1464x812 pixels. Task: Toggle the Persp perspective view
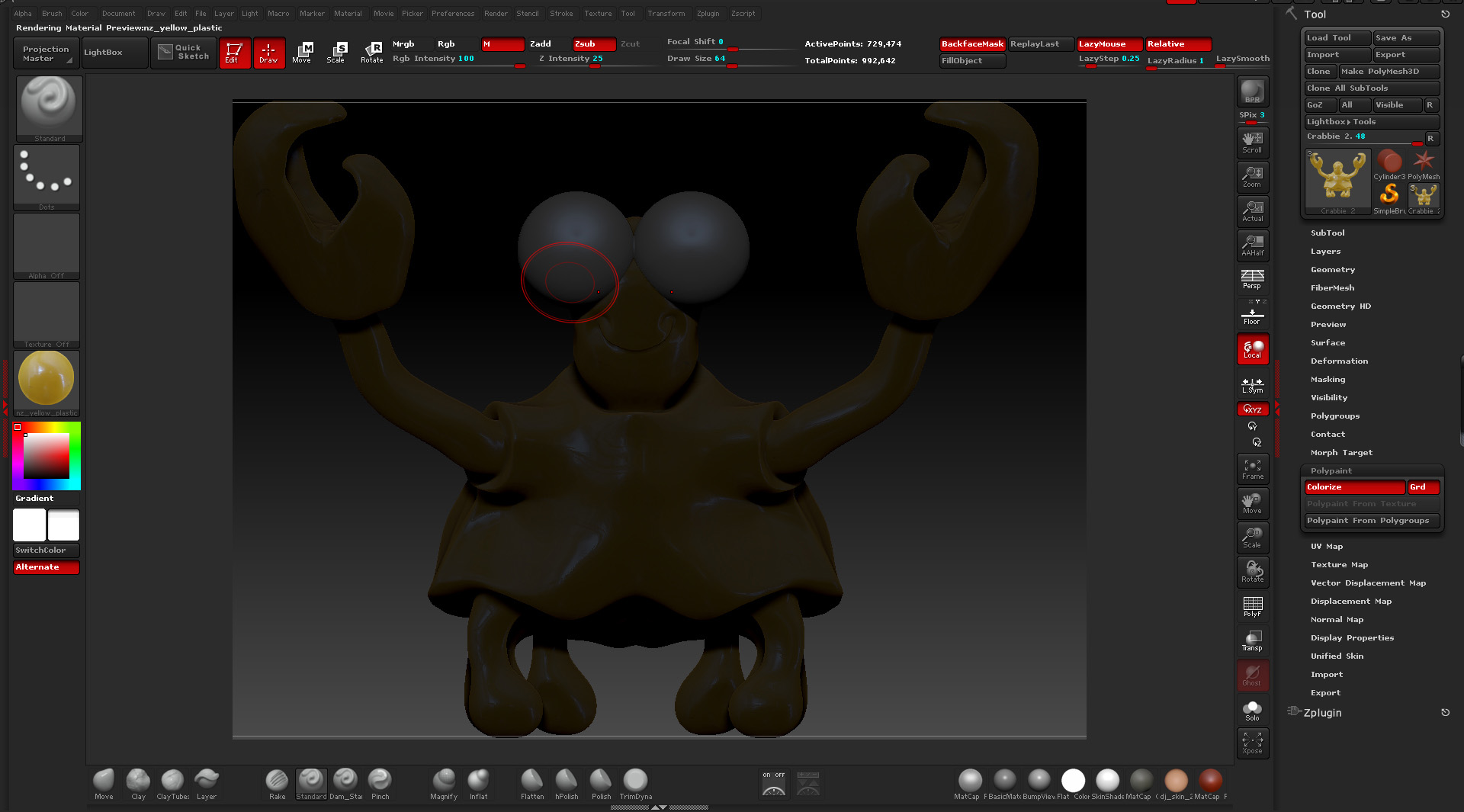1252,278
